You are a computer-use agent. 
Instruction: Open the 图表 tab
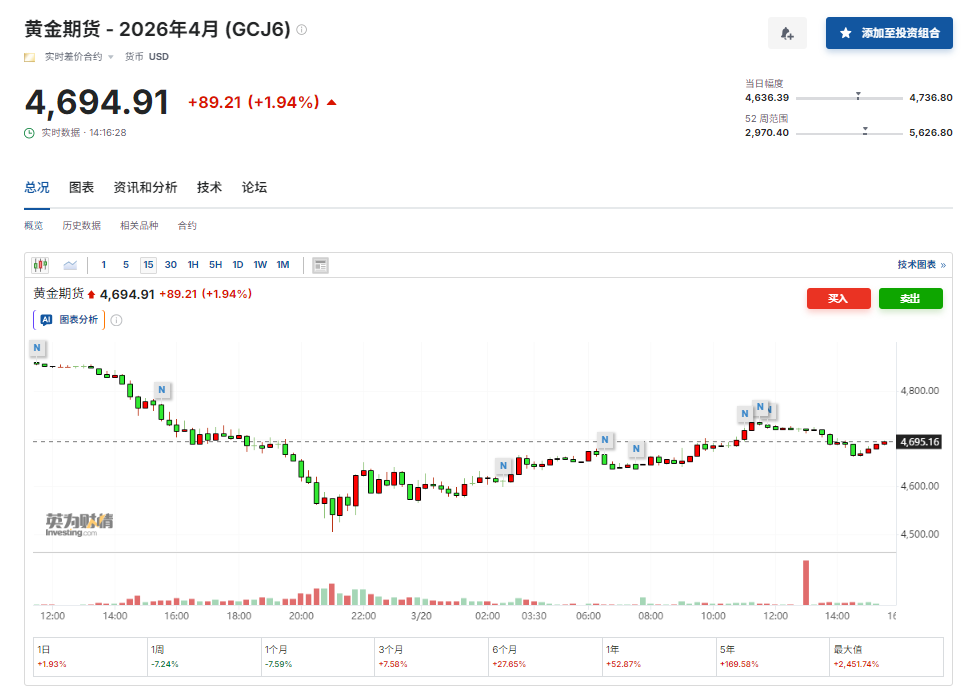click(x=81, y=188)
